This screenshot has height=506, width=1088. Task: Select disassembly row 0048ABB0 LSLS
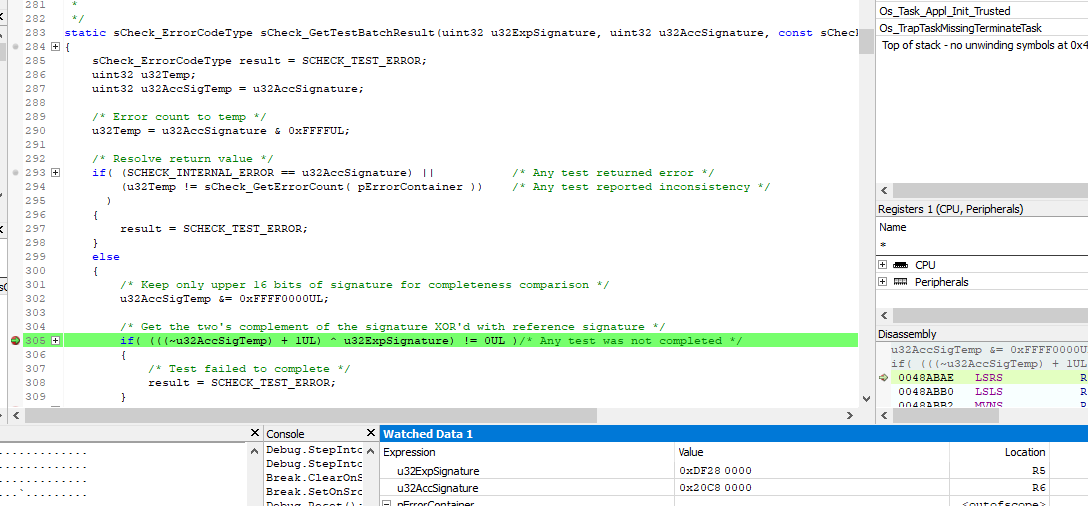click(989, 391)
